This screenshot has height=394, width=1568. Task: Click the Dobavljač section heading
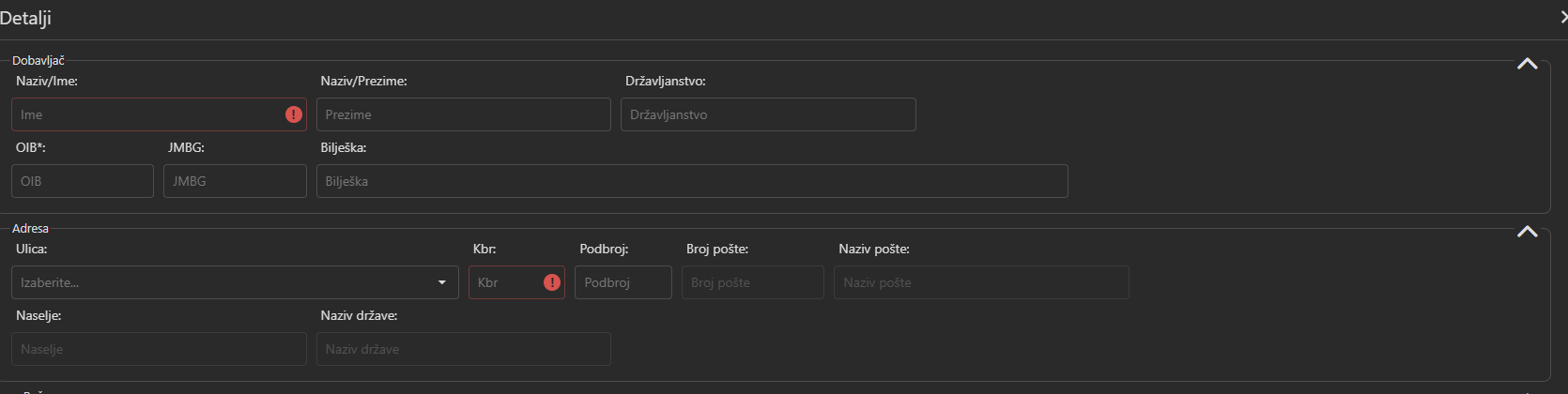point(38,61)
